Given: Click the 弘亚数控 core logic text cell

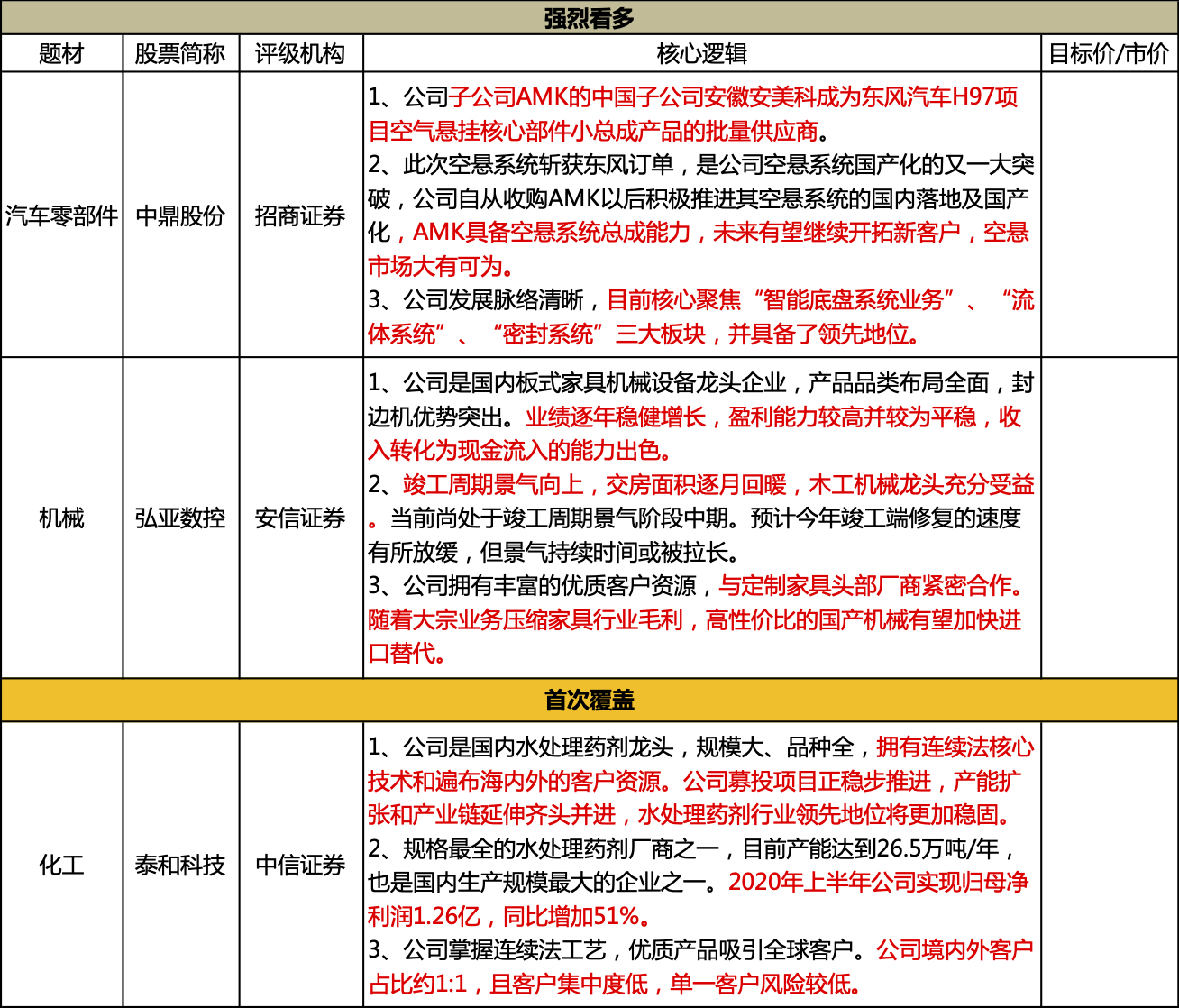Looking at the screenshot, I should 702,518.
